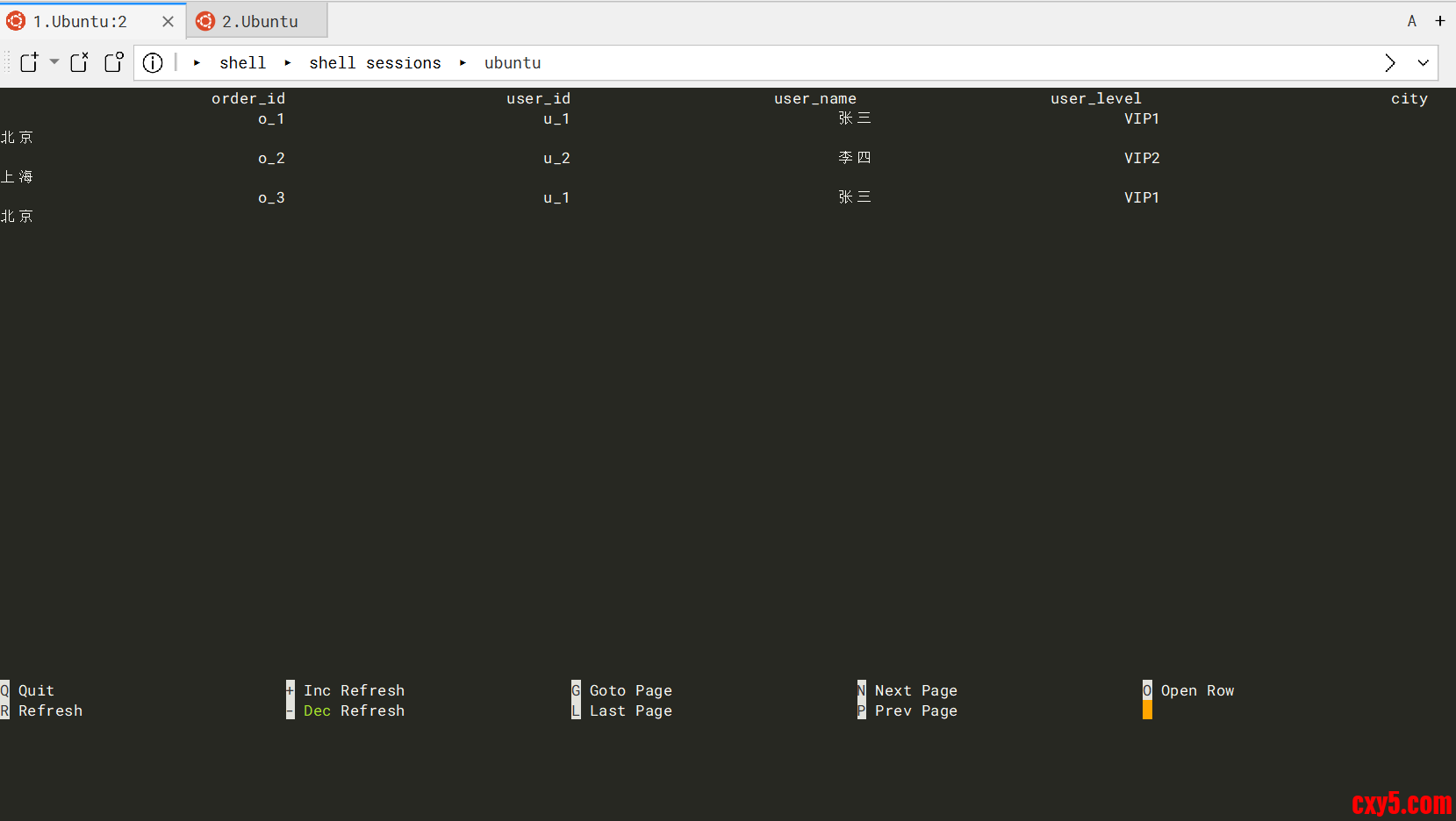Click the 'ubuntu' breadcrumb item
The height and width of the screenshot is (821, 1456).
pos(513,63)
